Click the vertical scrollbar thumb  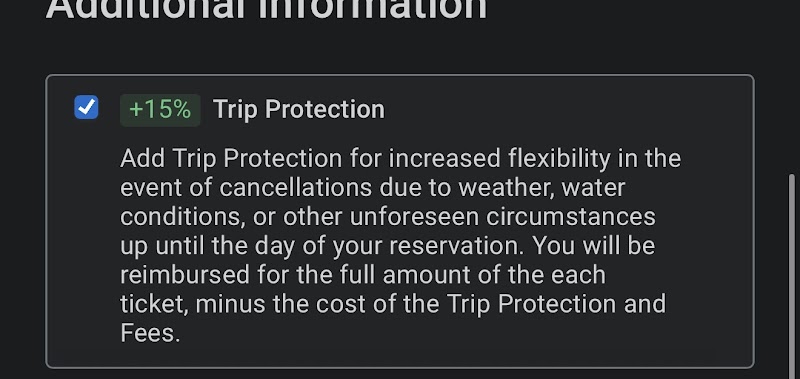[791, 276]
